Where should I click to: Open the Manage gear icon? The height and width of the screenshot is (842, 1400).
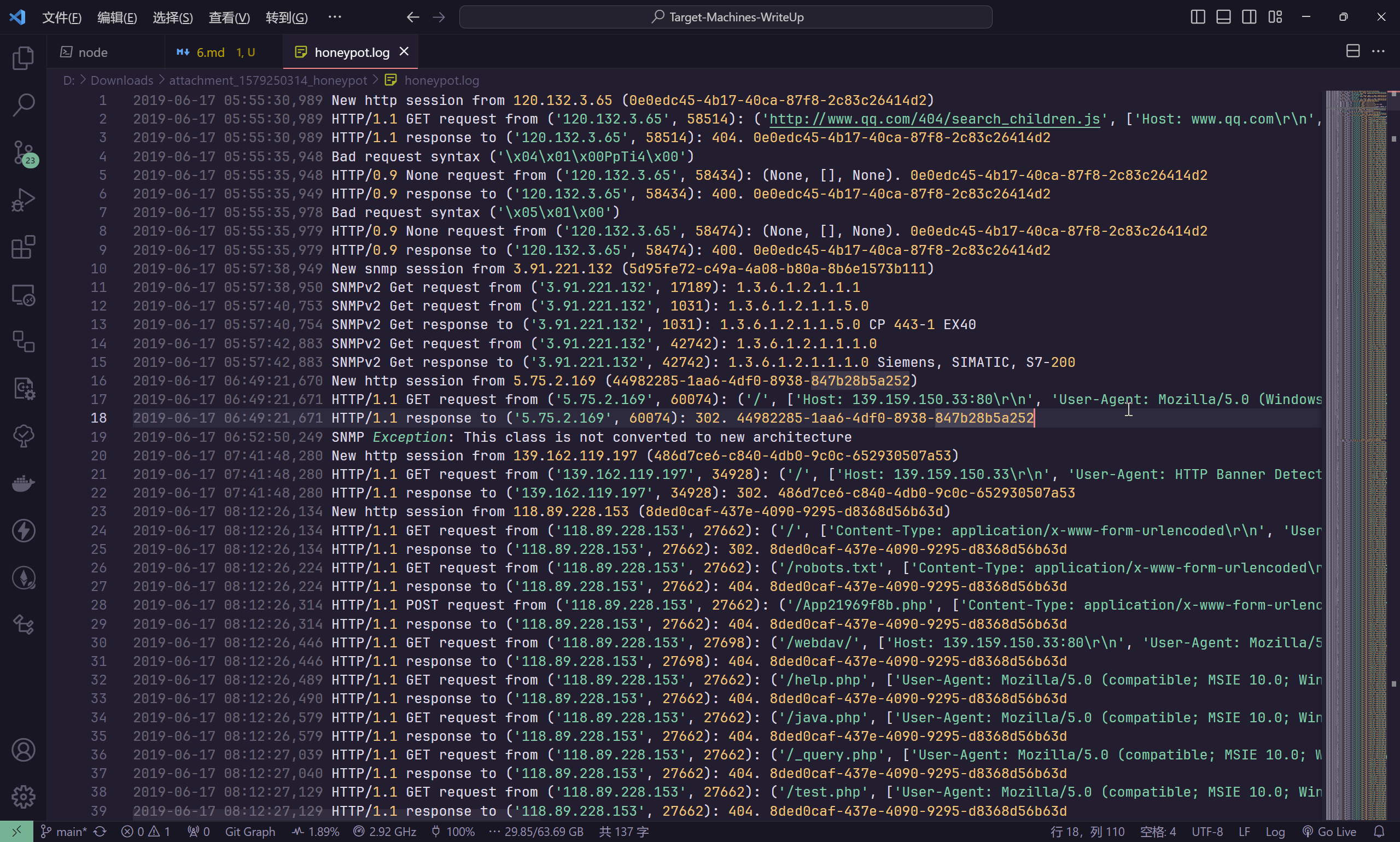24,797
